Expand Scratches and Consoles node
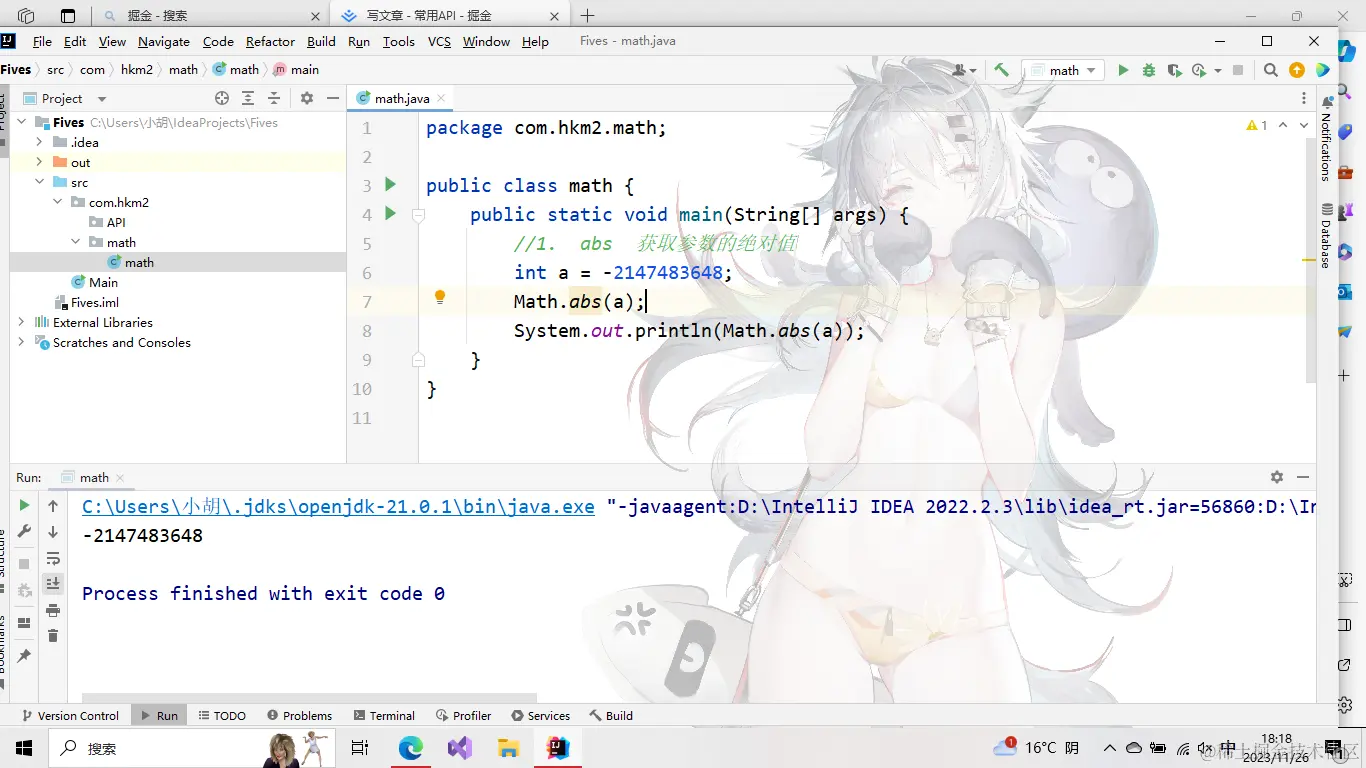This screenshot has width=1366, height=768. tap(21, 342)
